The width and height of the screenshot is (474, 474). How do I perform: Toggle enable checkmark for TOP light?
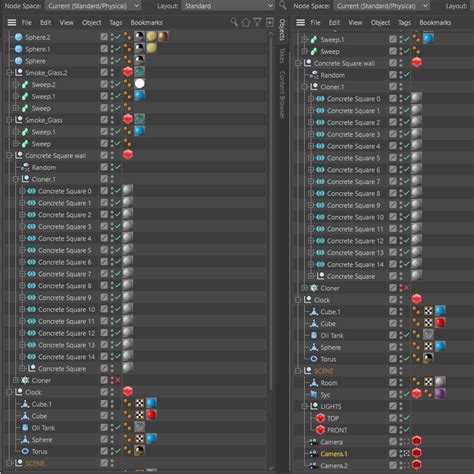pyautogui.click(x=406, y=418)
